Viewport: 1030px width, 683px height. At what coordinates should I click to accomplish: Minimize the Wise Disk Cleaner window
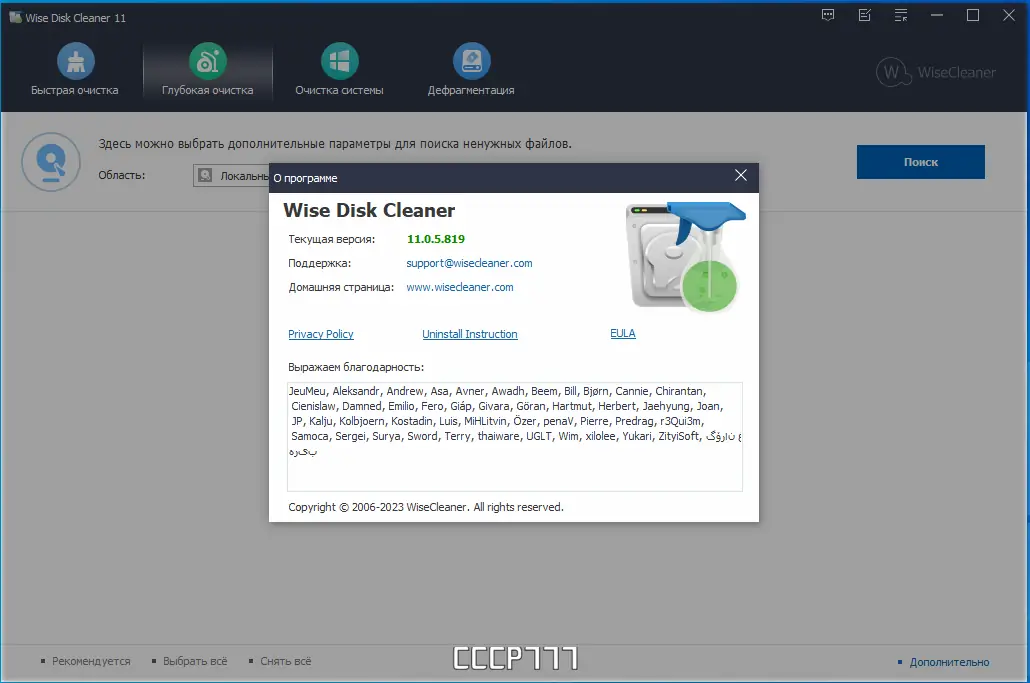click(x=937, y=15)
